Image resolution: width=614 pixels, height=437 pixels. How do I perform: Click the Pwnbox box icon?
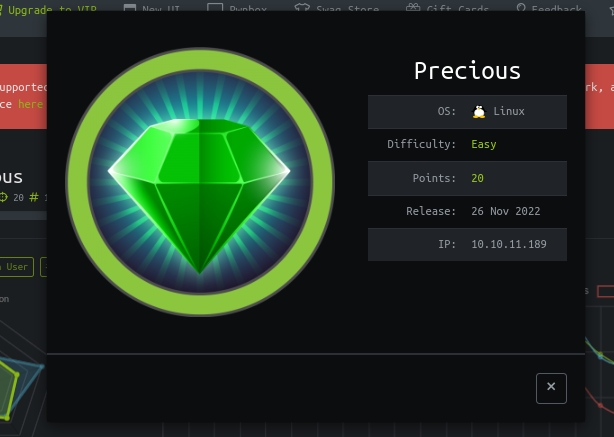pos(215,10)
